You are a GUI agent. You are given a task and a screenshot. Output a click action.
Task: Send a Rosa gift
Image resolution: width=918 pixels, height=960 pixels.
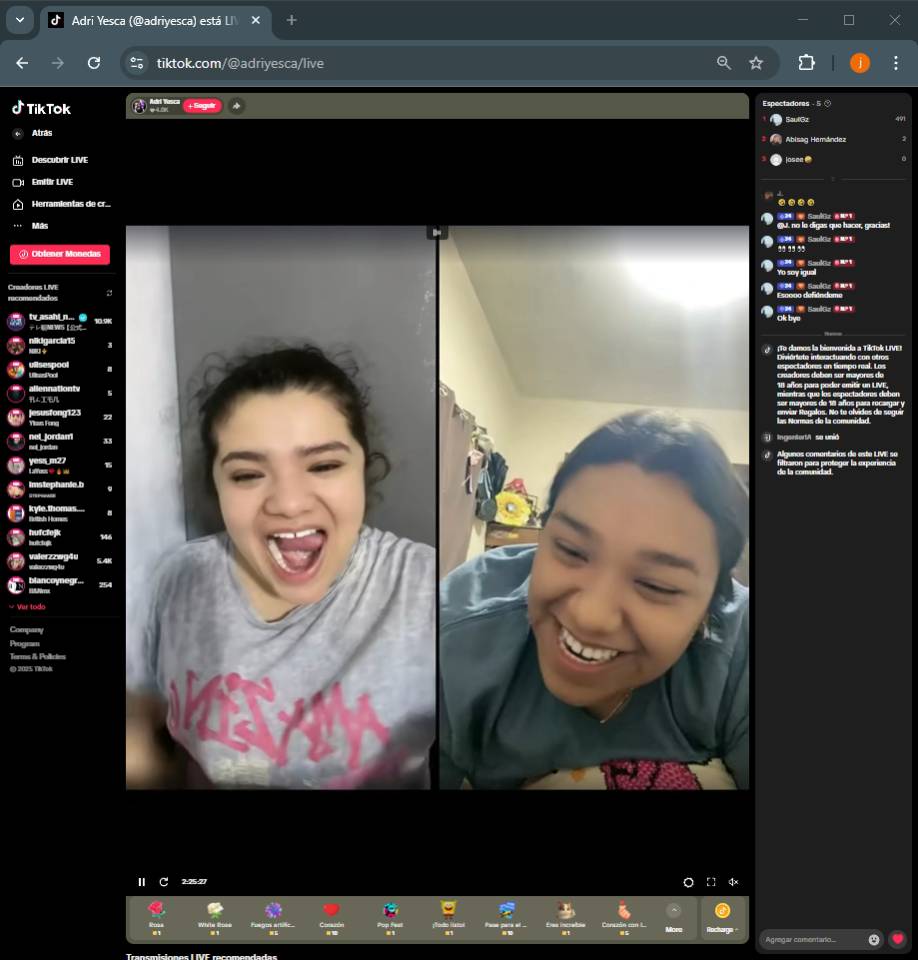click(x=156, y=914)
